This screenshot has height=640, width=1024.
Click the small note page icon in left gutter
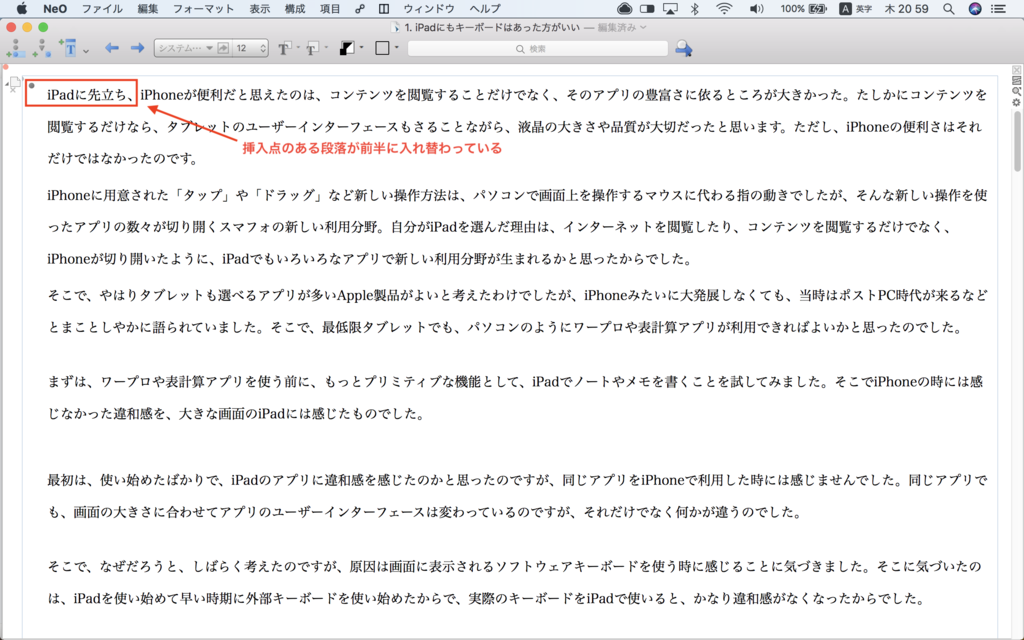coord(14,82)
